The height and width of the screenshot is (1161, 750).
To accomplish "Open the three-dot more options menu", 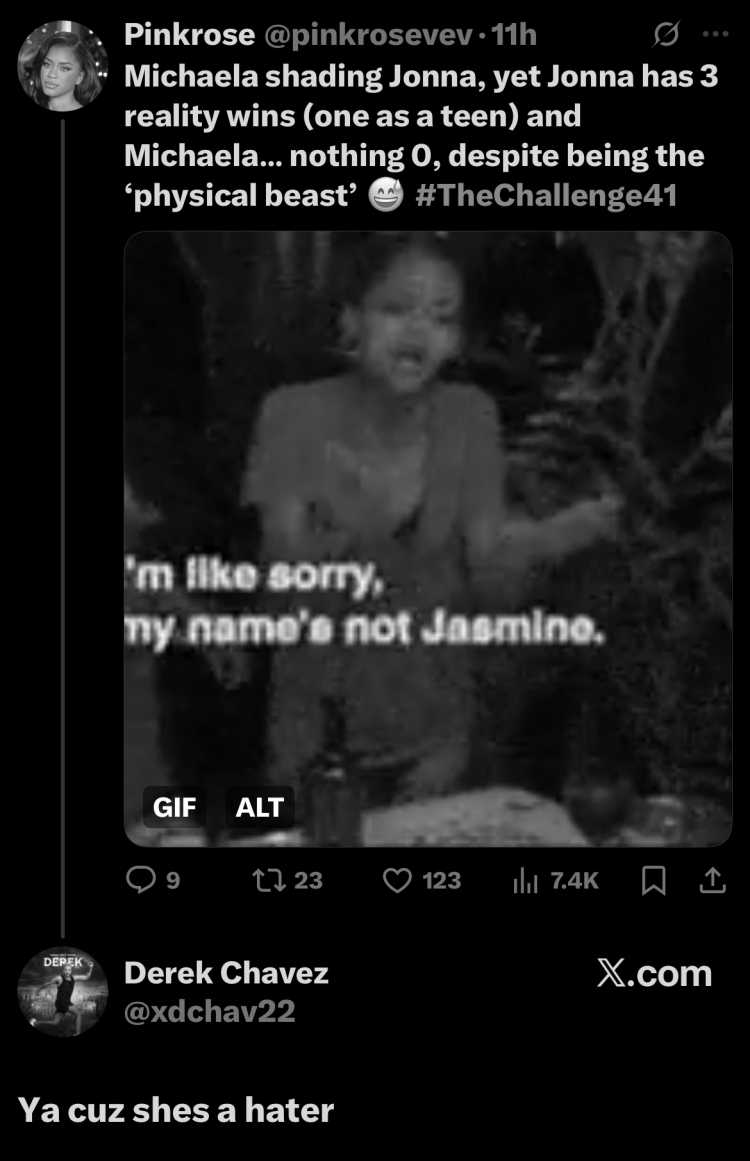I will coord(714,34).
